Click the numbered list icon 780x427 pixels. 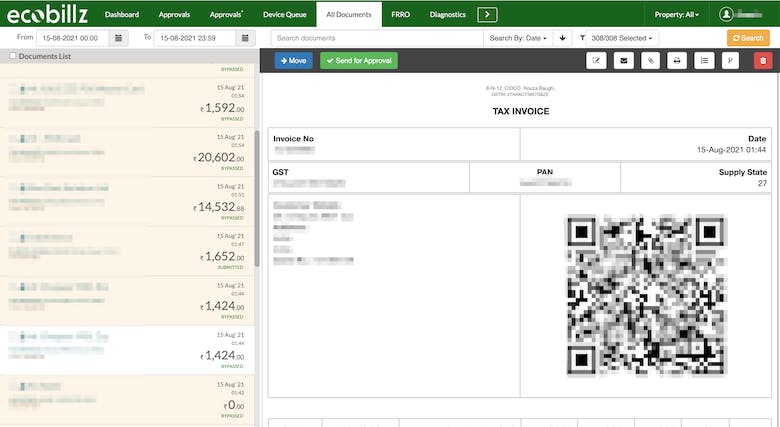click(x=704, y=61)
